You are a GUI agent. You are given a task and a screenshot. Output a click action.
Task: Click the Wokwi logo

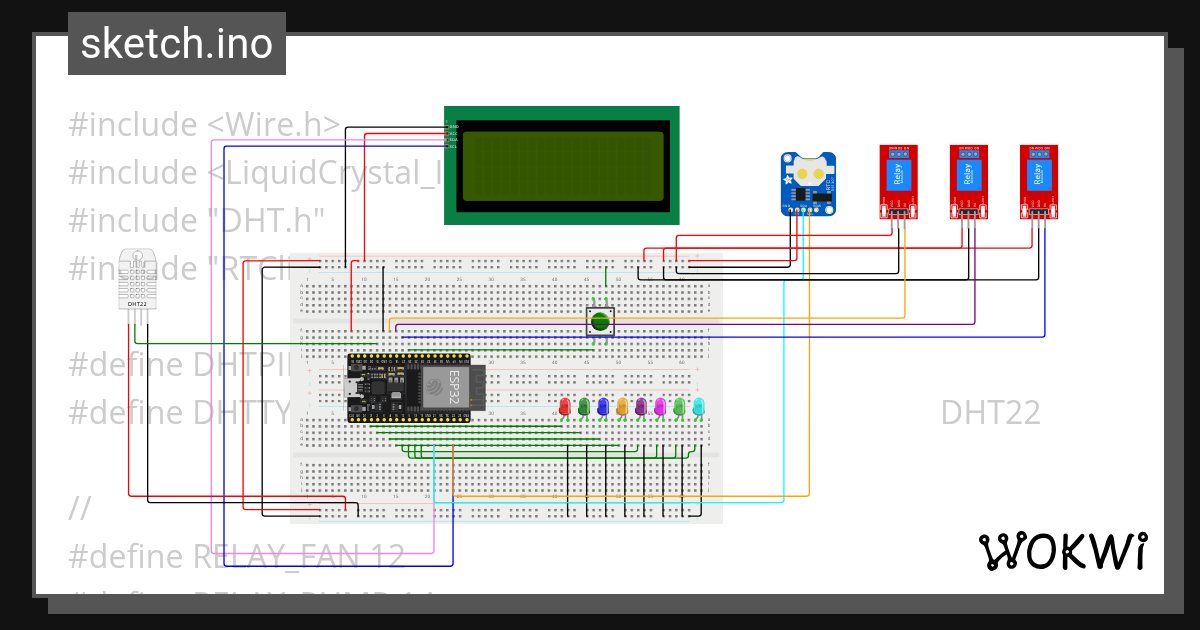coord(1065,551)
